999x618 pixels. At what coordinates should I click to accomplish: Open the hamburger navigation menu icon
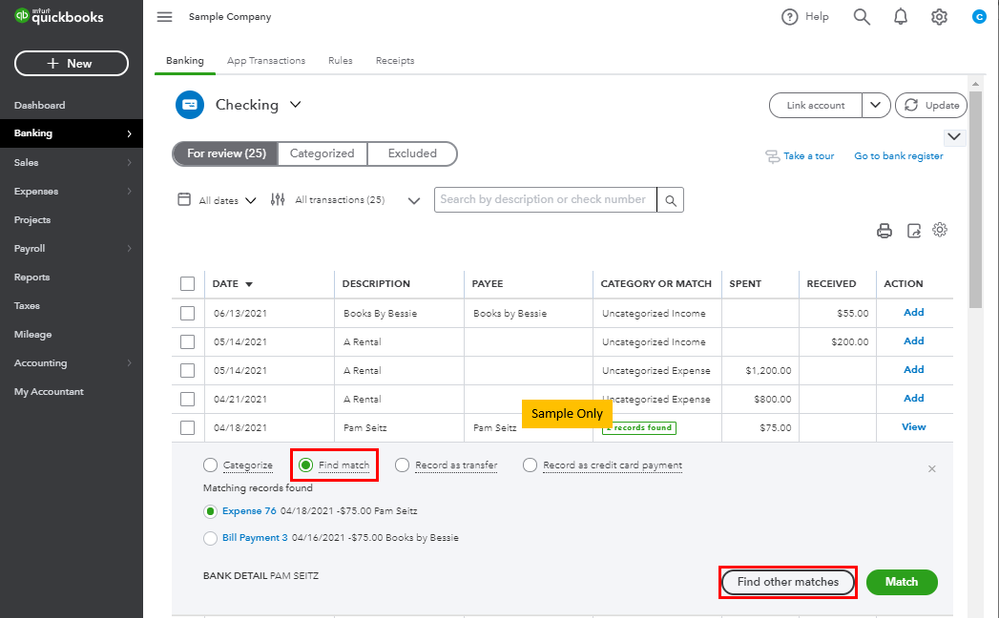165,17
